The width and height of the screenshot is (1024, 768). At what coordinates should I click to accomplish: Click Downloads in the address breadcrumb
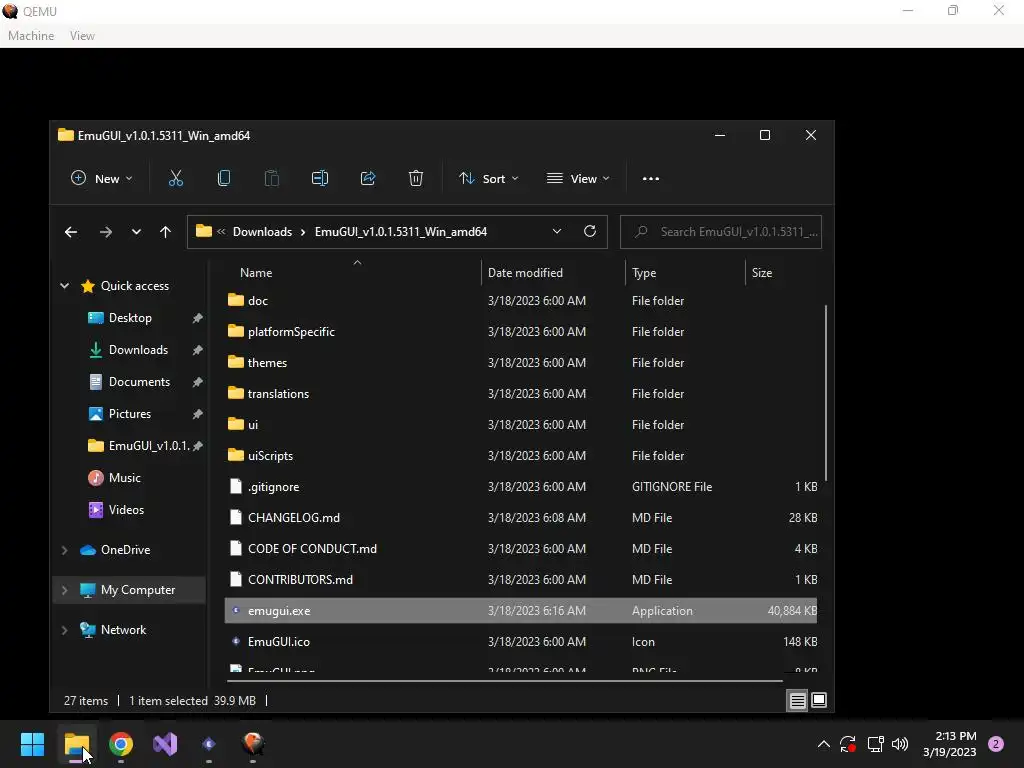click(263, 232)
